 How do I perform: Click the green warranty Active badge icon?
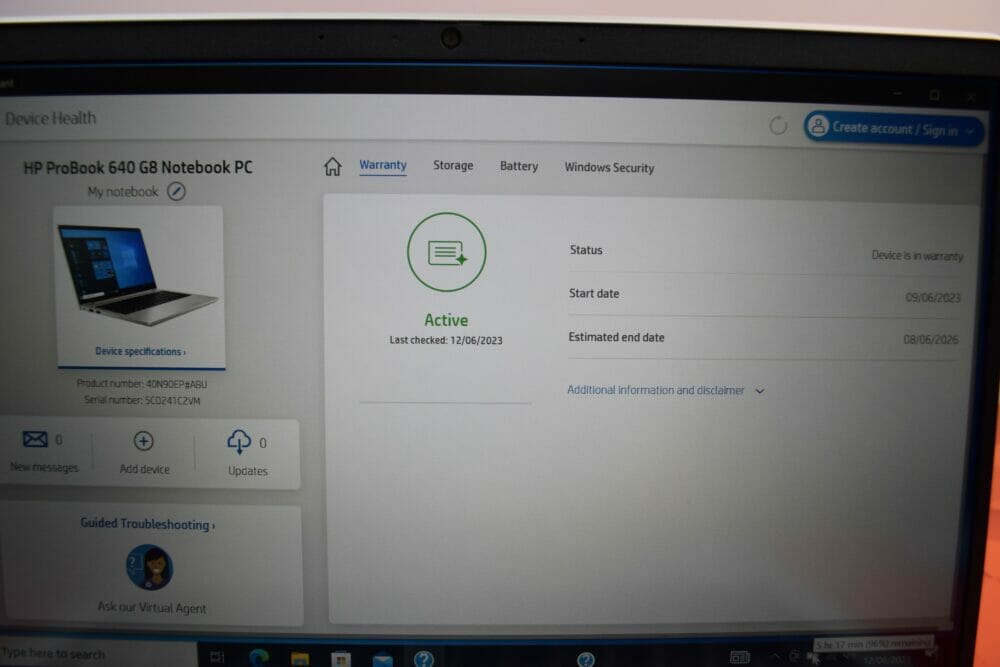coord(446,253)
